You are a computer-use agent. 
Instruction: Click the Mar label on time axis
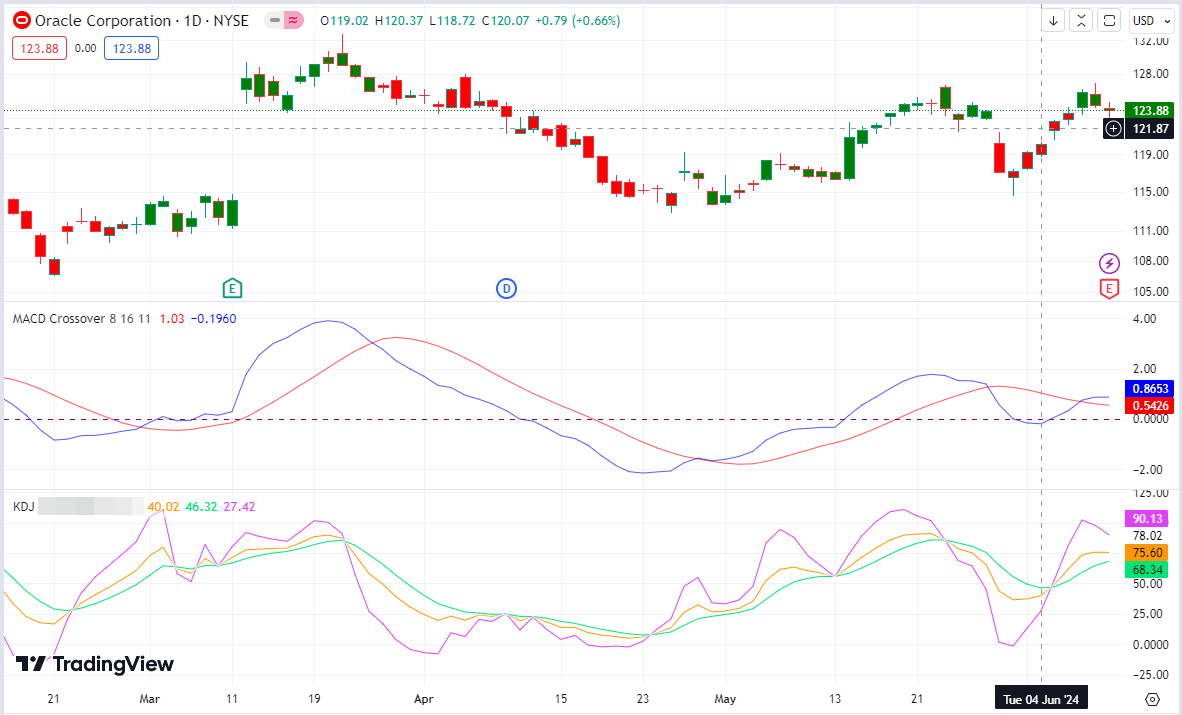coord(149,699)
